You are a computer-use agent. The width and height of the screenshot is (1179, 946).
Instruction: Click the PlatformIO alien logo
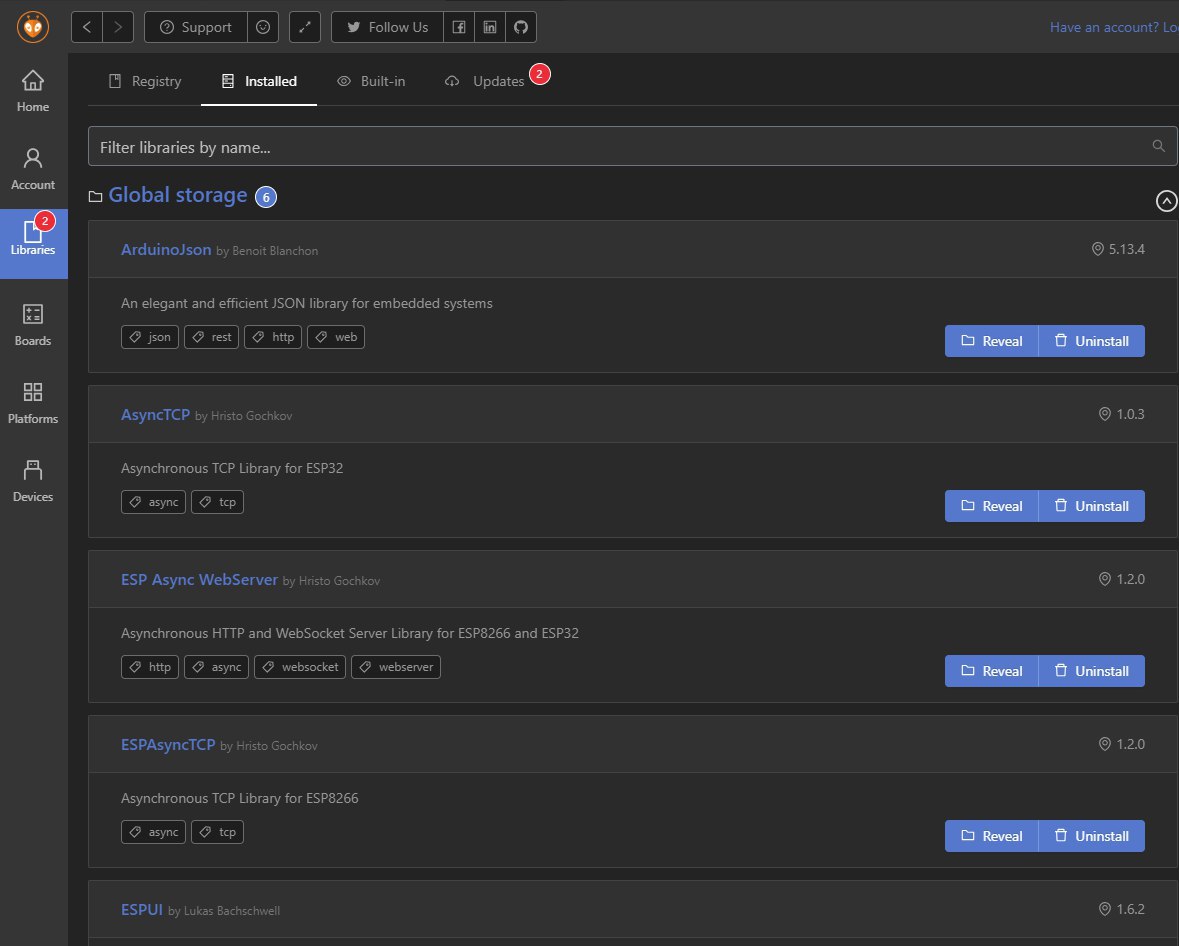coord(33,27)
